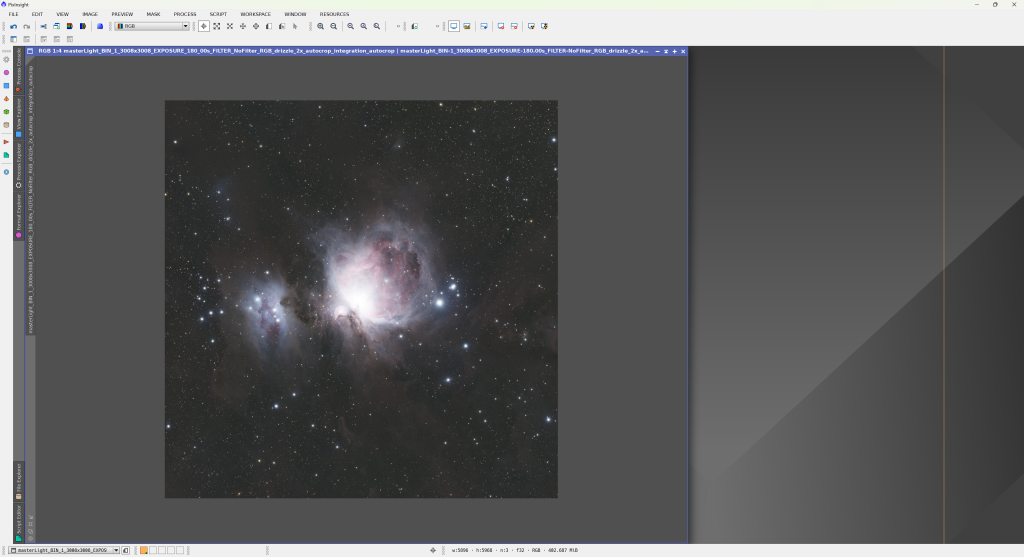The width and height of the screenshot is (1024, 557).
Task: Toggle the orange workspace square in status bar
Action: (x=144, y=550)
